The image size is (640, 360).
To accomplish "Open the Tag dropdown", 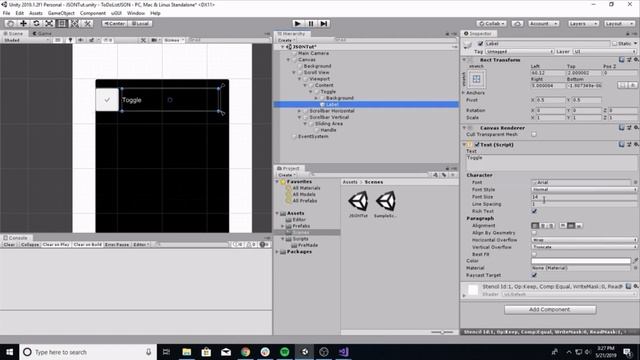I will [519, 51].
